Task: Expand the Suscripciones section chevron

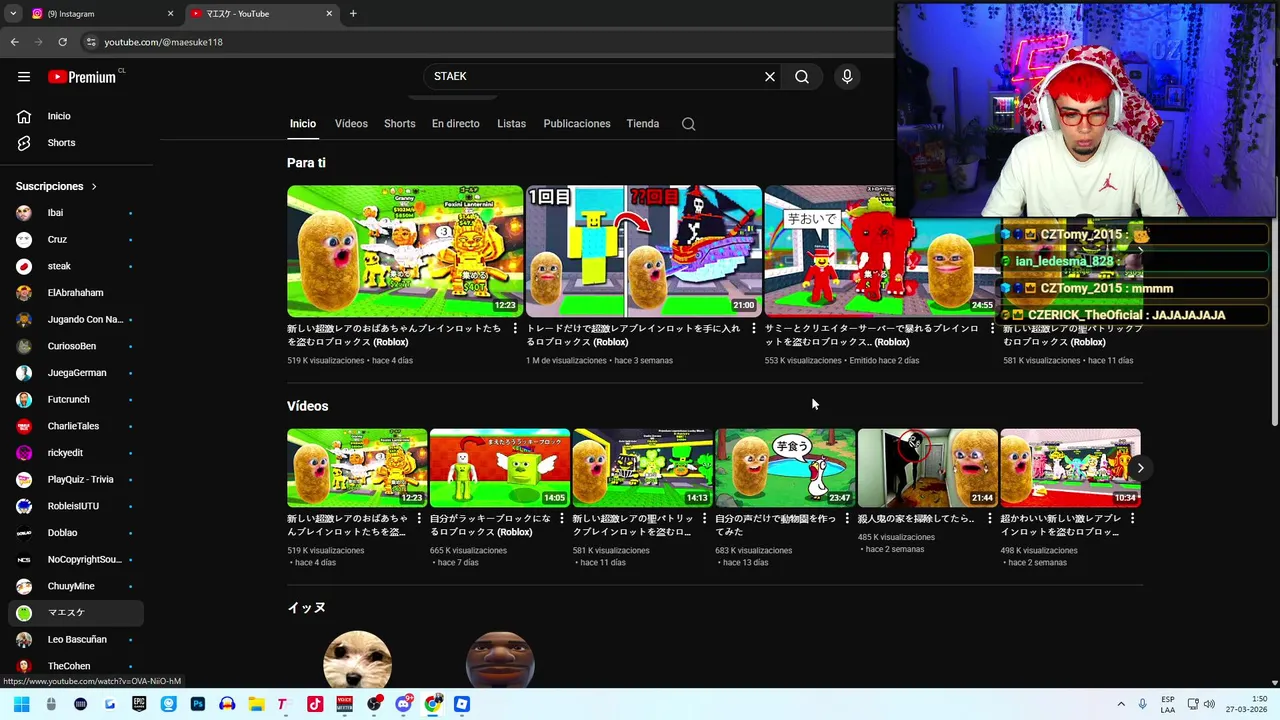Action: (x=94, y=187)
